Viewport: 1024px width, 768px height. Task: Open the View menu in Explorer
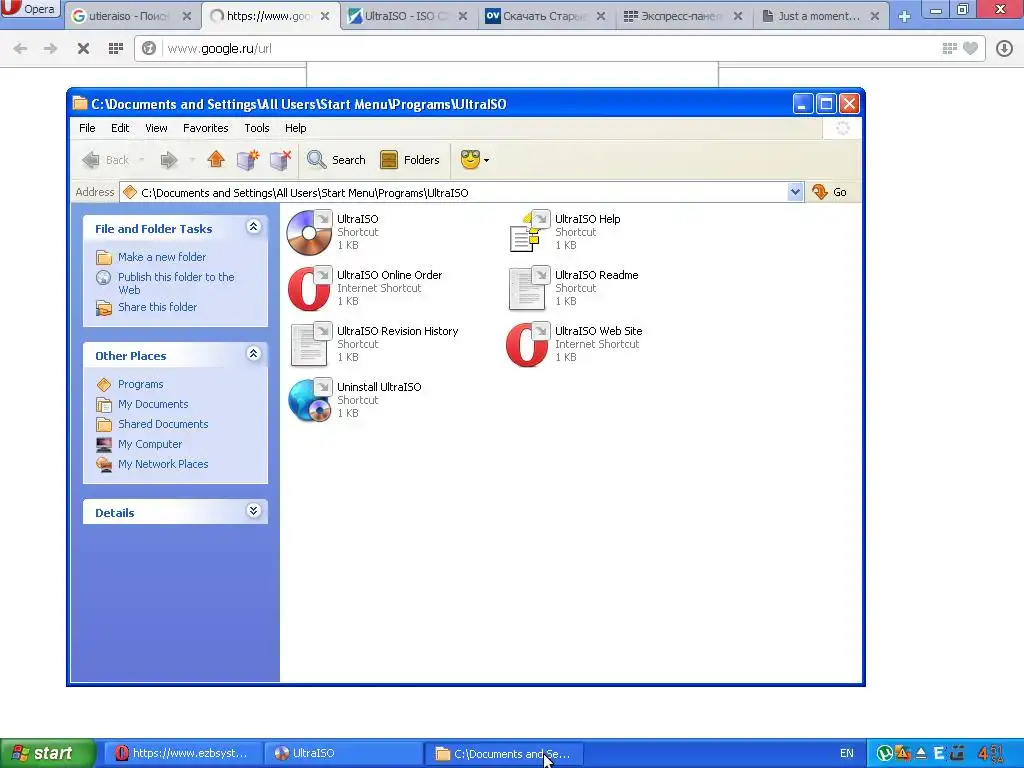click(x=156, y=128)
